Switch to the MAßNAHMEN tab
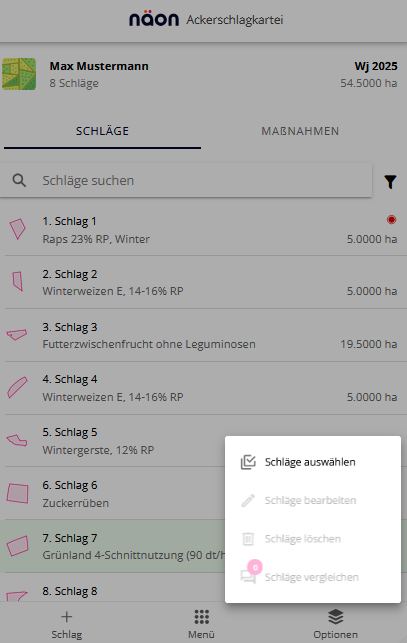This screenshot has width=407, height=643. click(x=300, y=131)
